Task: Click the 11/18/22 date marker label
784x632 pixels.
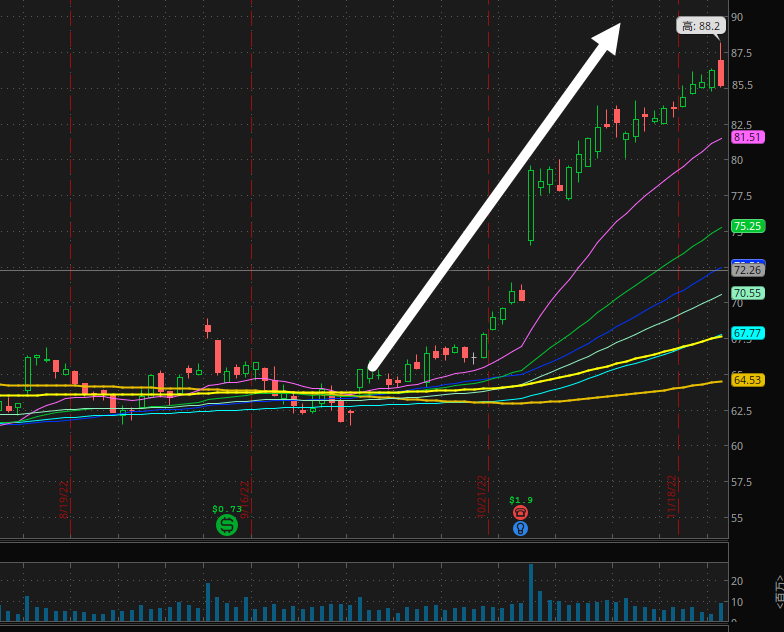Action: (671, 496)
